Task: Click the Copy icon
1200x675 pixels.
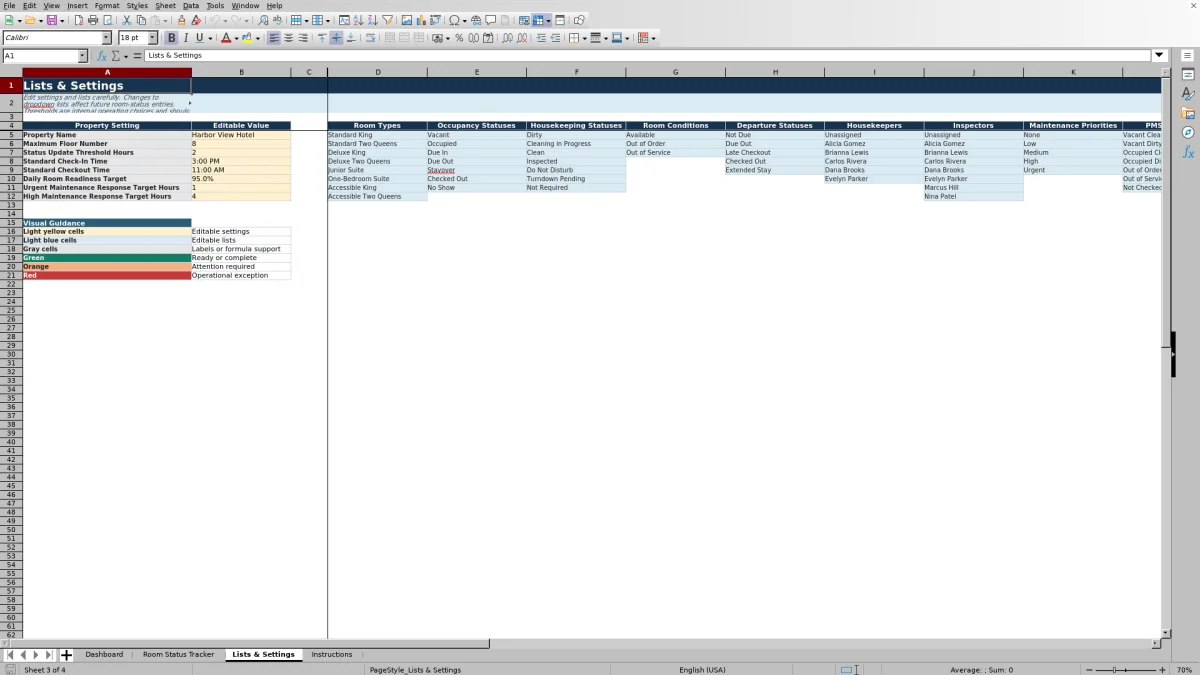Action: (141, 20)
